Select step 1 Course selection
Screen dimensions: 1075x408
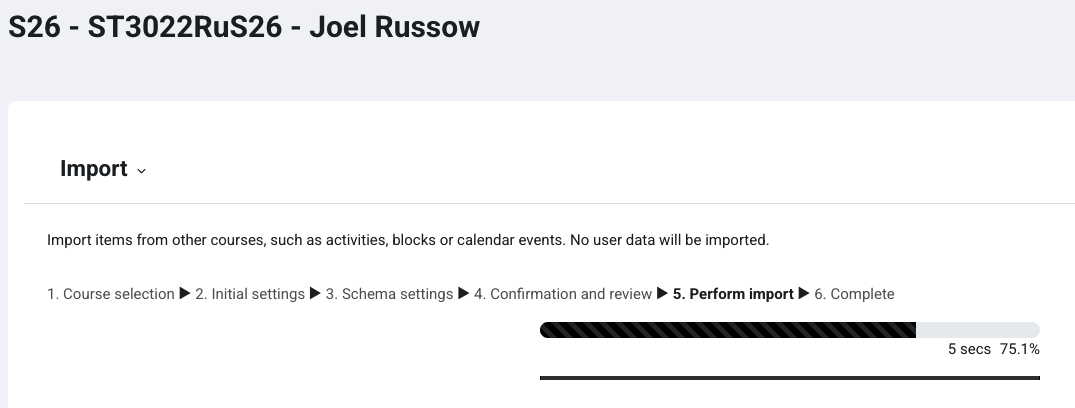(x=111, y=294)
